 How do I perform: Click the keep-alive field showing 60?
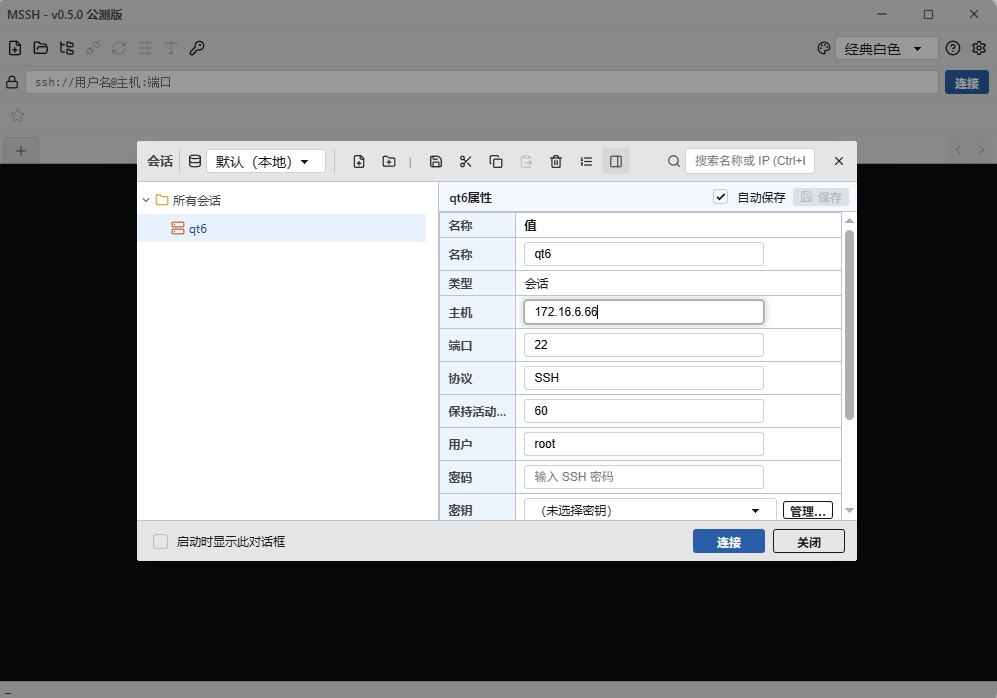[643, 411]
